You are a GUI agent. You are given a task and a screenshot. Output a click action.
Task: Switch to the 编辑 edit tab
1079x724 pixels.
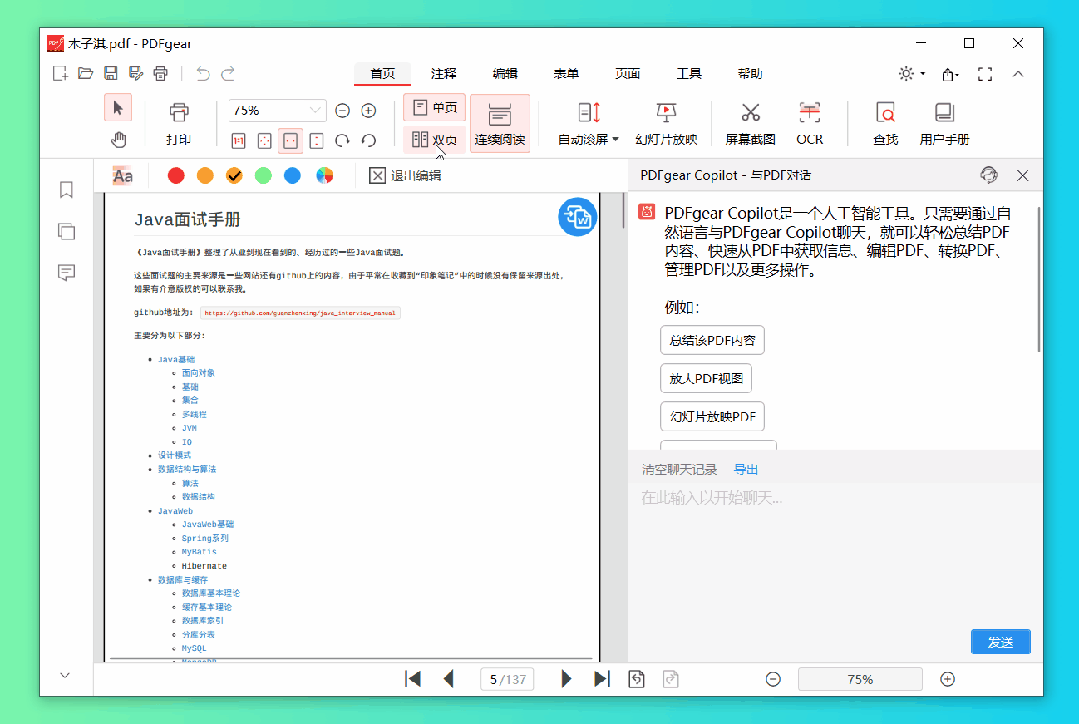pos(504,74)
